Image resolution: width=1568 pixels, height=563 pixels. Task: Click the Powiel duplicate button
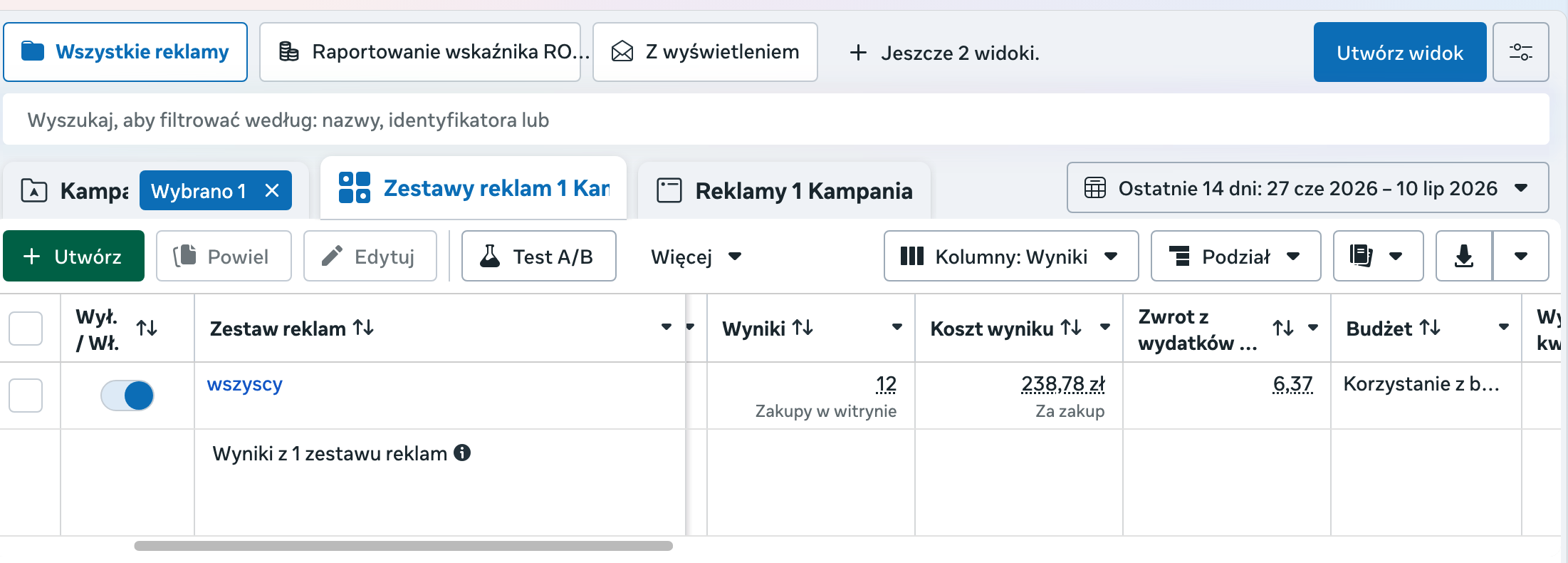coord(224,256)
